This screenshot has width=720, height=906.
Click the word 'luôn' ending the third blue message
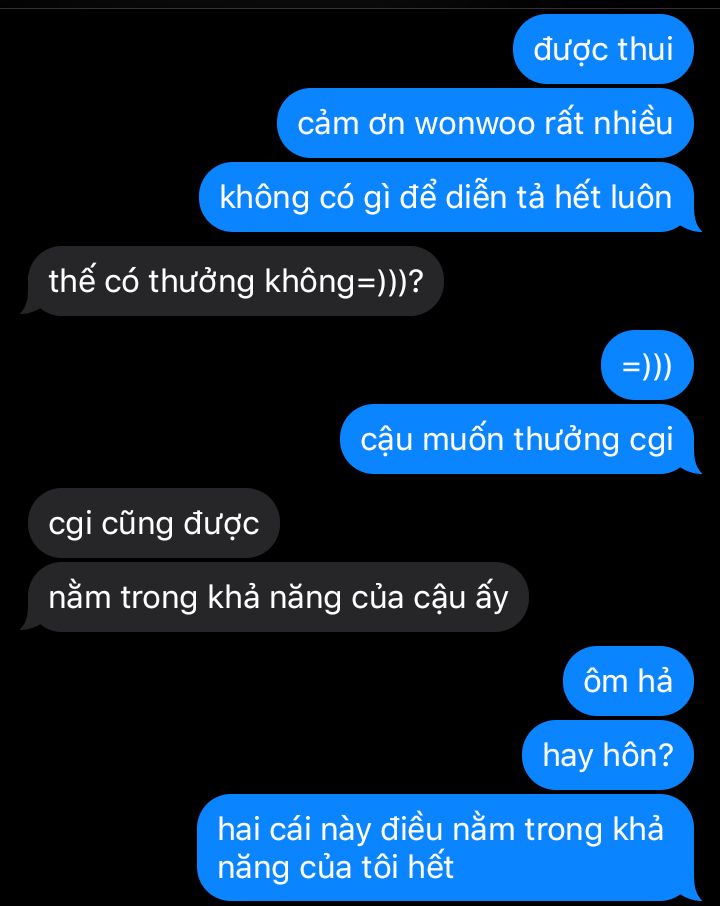pyautogui.click(x=641, y=197)
